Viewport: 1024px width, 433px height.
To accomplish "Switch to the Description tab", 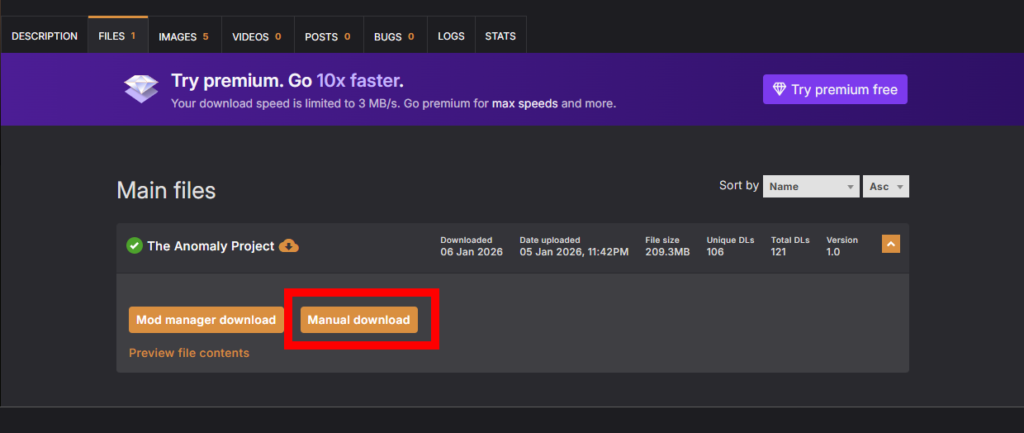I will pyautogui.click(x=44, y=37).
